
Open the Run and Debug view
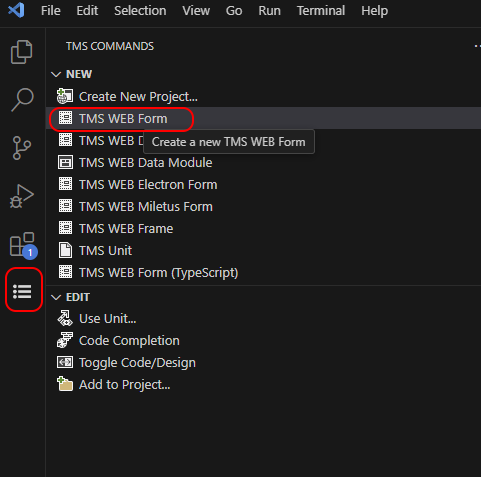(22, 196)
